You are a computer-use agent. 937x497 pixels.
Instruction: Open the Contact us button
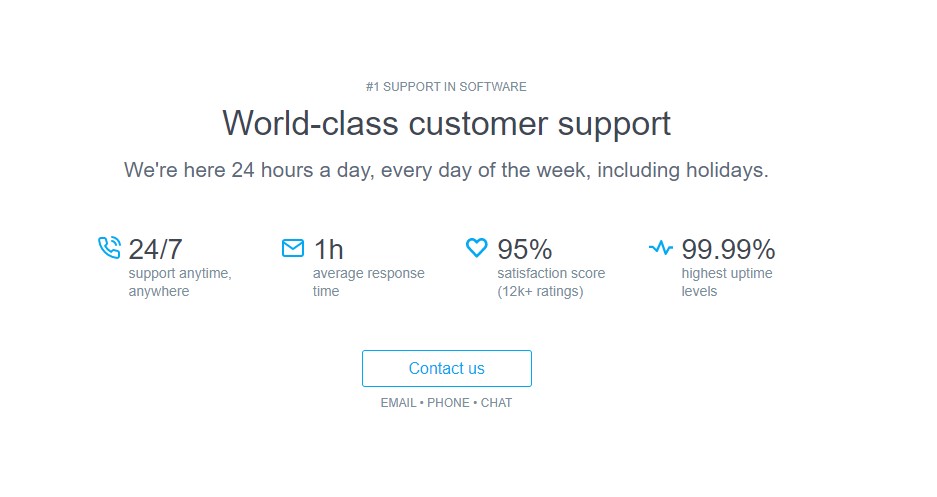point(446,369)
